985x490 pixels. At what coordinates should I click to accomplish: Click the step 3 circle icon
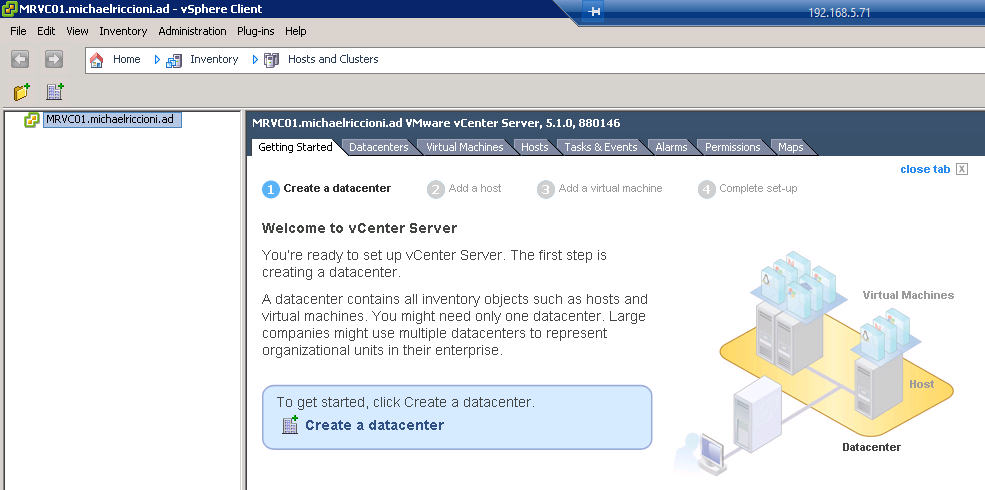[546, 189]
